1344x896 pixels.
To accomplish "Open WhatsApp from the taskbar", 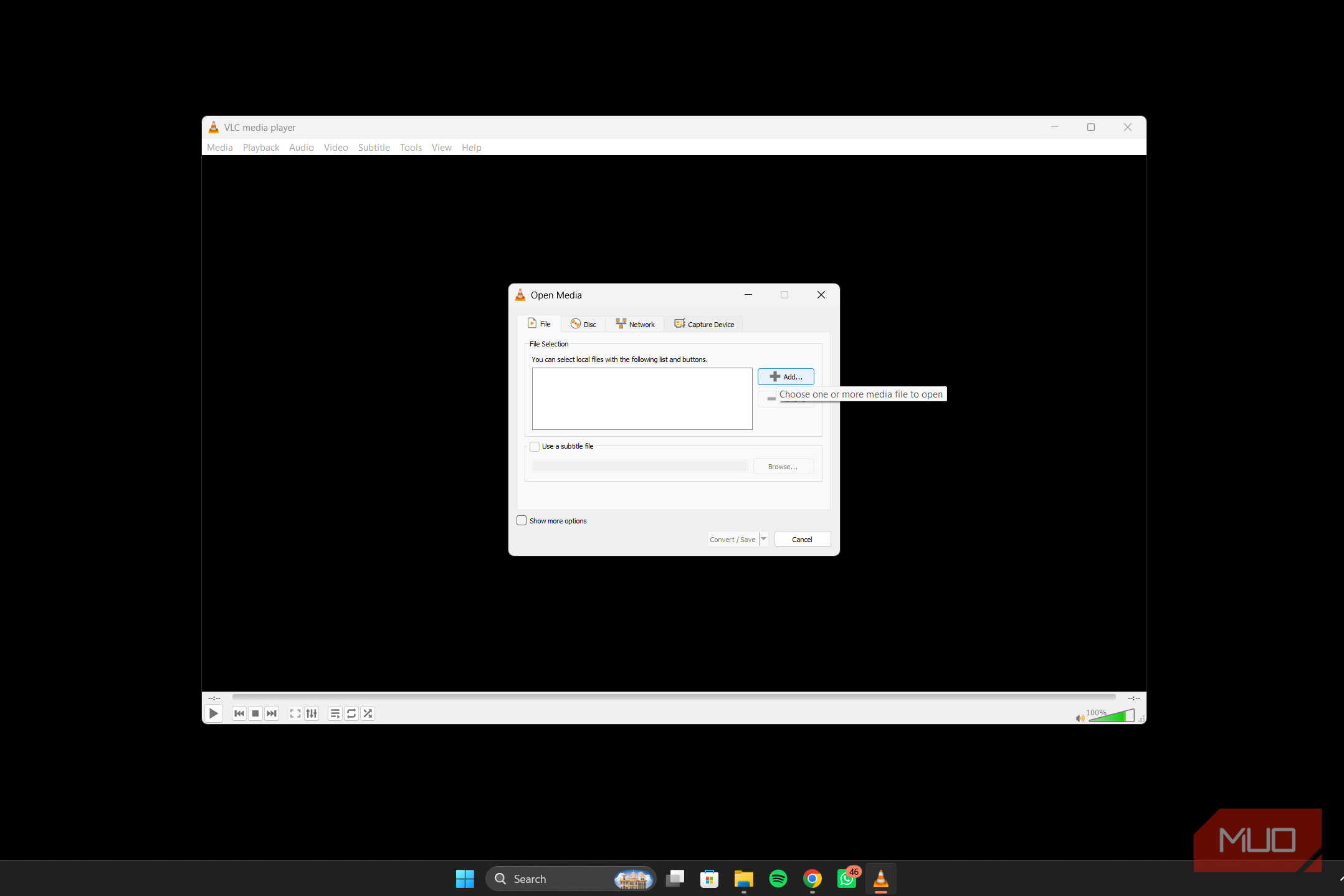I will click(x=847, y=879).
